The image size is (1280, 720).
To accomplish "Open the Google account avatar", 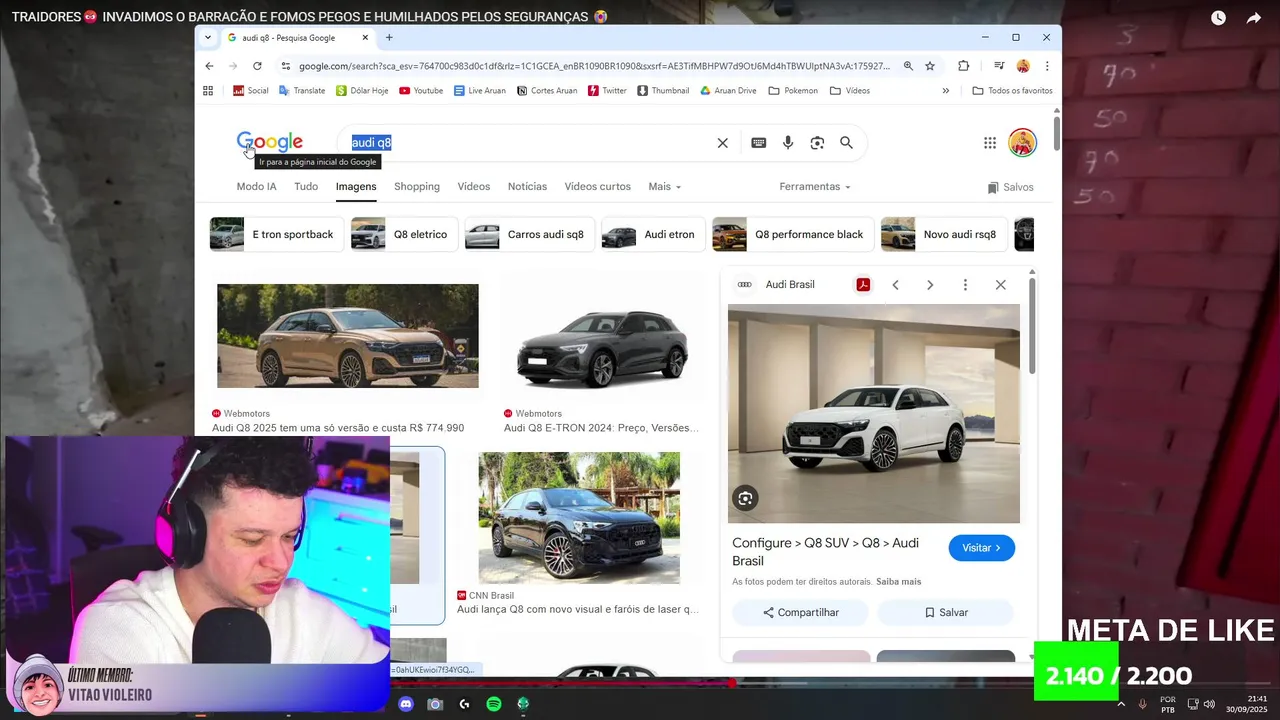I will pyautogui.click(x=1022, y=142).
